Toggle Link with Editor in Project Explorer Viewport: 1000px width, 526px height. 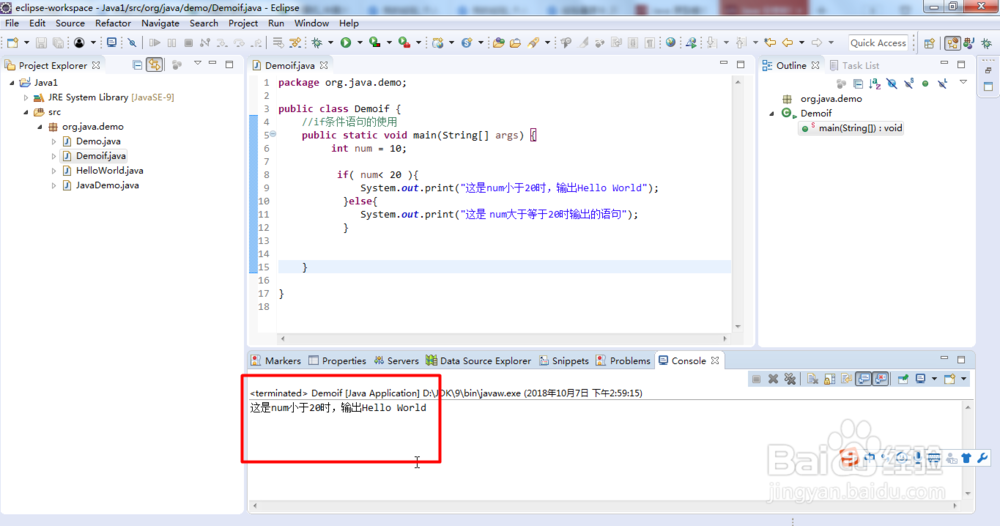click(x=154, y=65)
